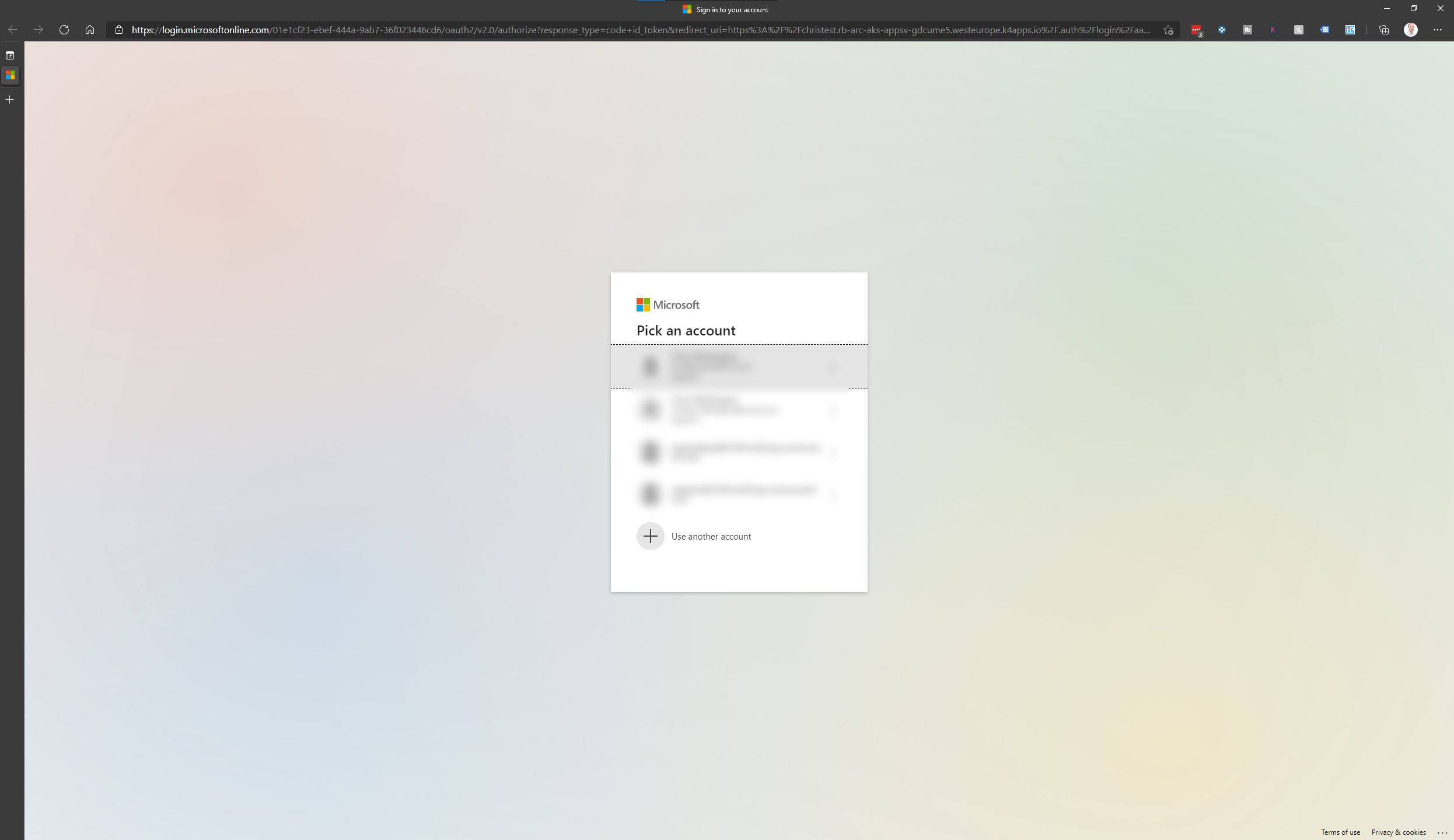Click the forward navigation arrow
The image size is (1454, 840).
39,30
